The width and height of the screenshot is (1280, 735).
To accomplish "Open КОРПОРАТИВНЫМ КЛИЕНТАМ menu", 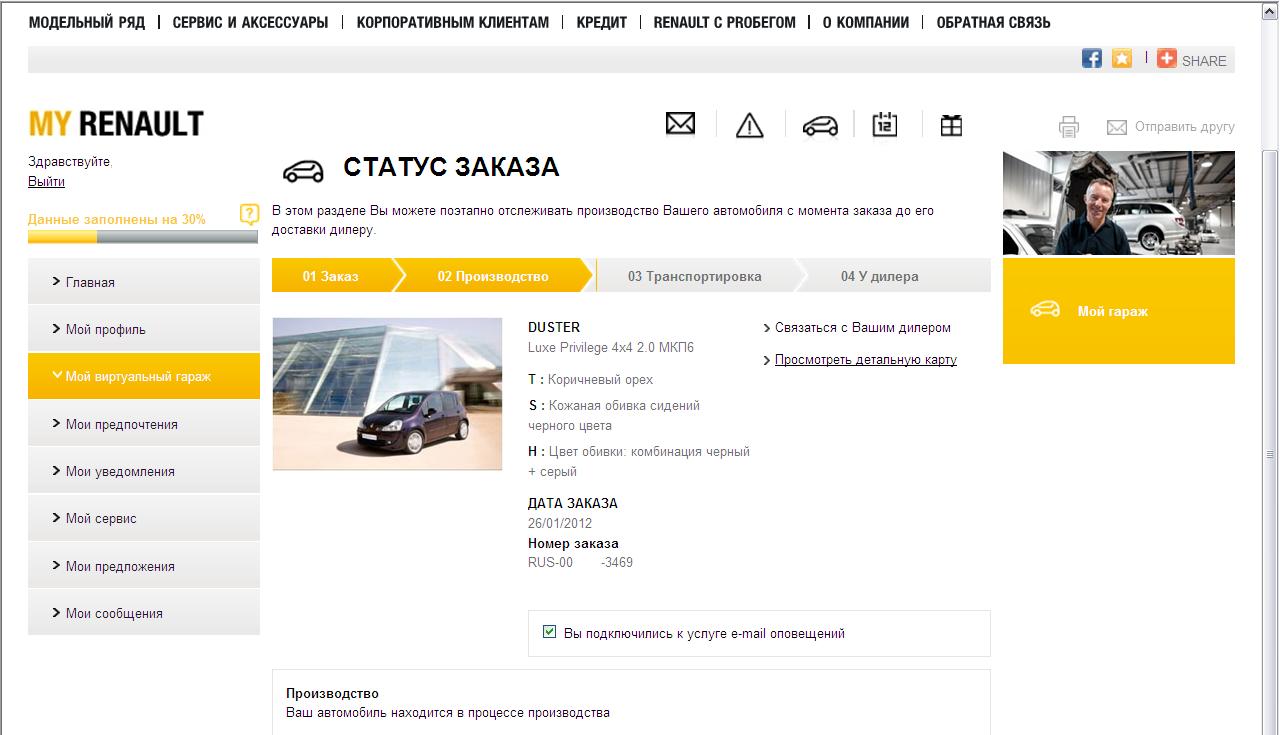I will click(x=453, y=22).
